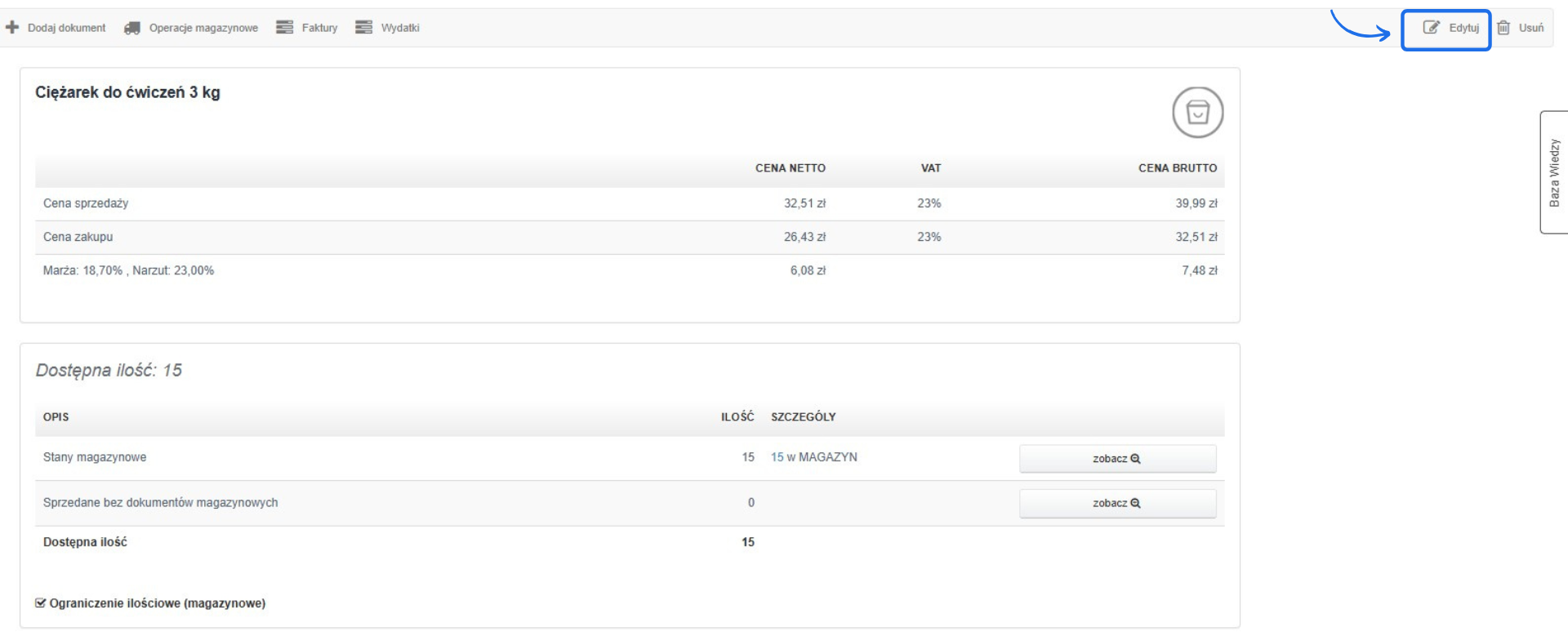Image resolution: width=1568 pixels, height=632 pixels.
Task: Toggle the Ograniczenie ilościowe (magazynowe) checkbox
Action: click(41, 603)
